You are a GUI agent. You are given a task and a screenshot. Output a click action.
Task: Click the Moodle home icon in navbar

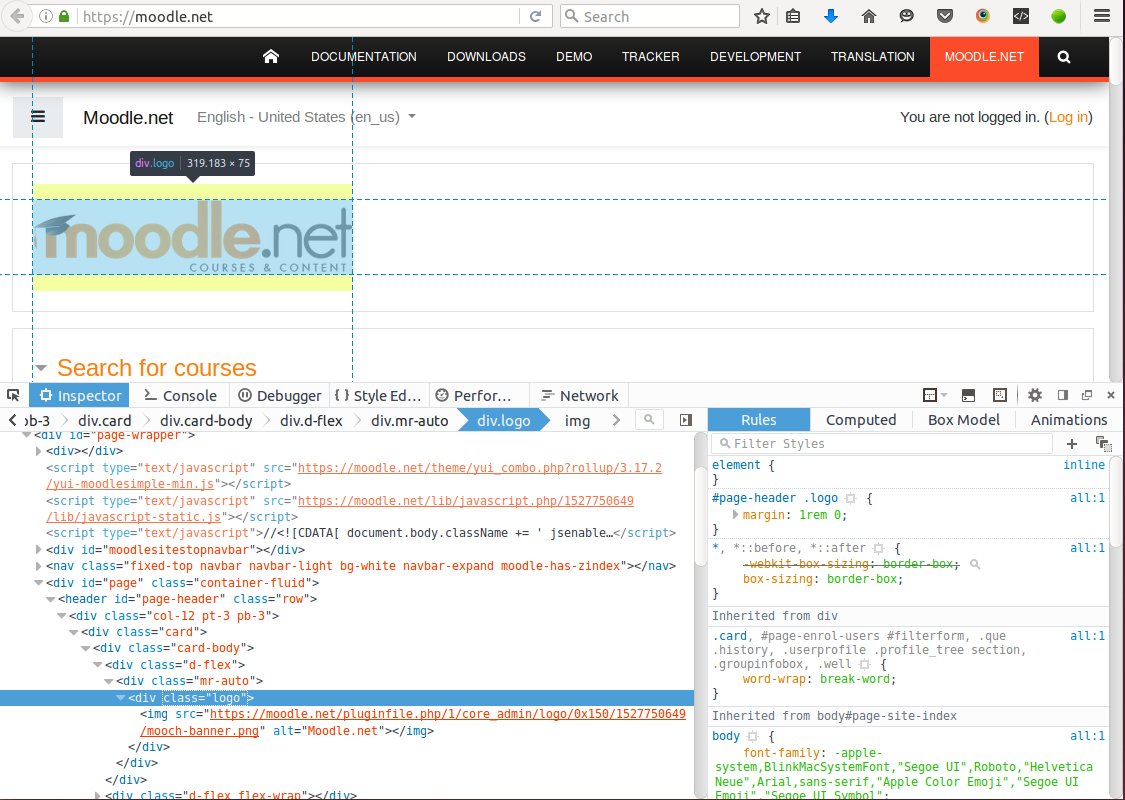click(270, 57)
